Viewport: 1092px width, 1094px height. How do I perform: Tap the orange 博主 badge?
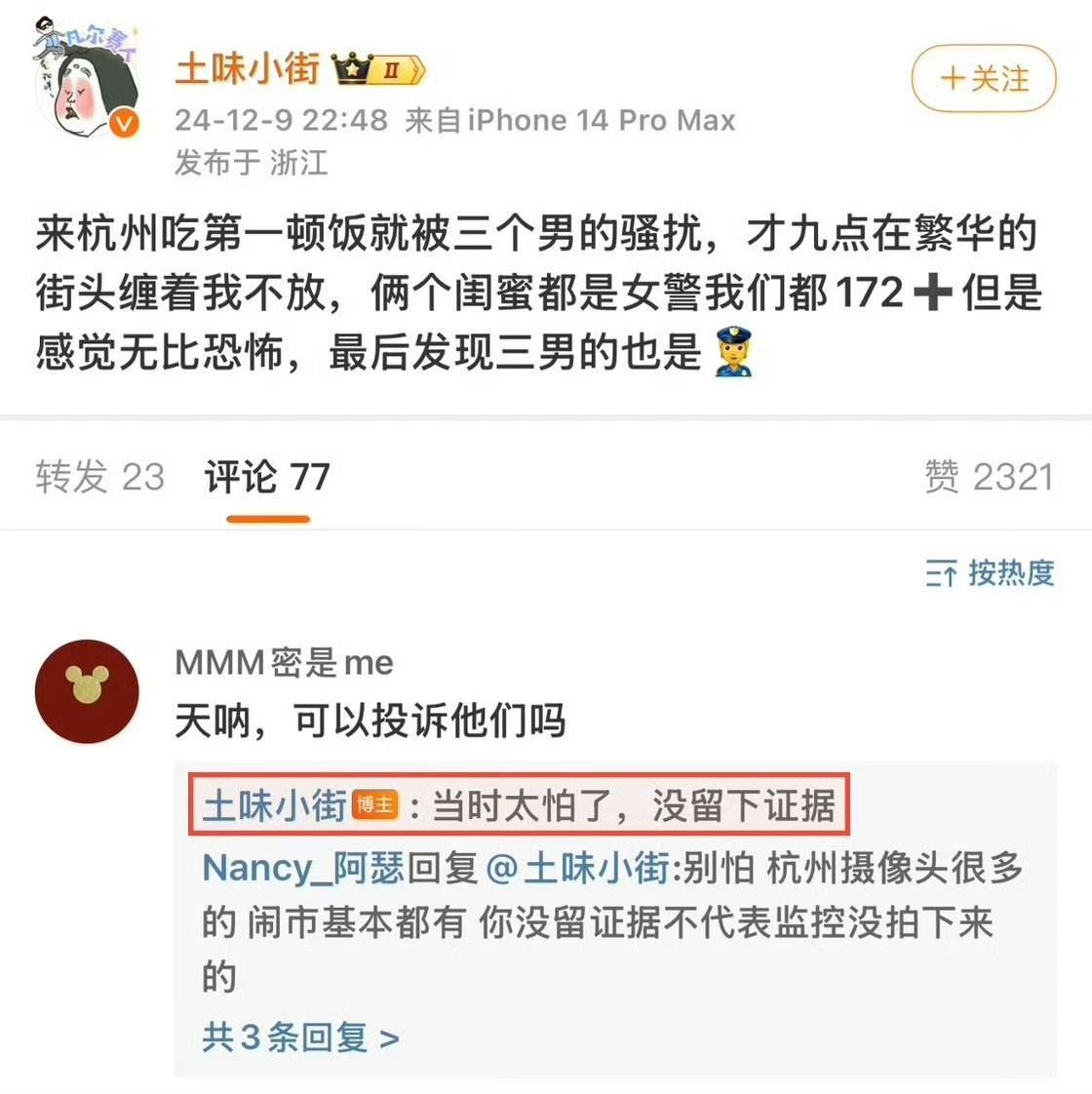[374, 805]
